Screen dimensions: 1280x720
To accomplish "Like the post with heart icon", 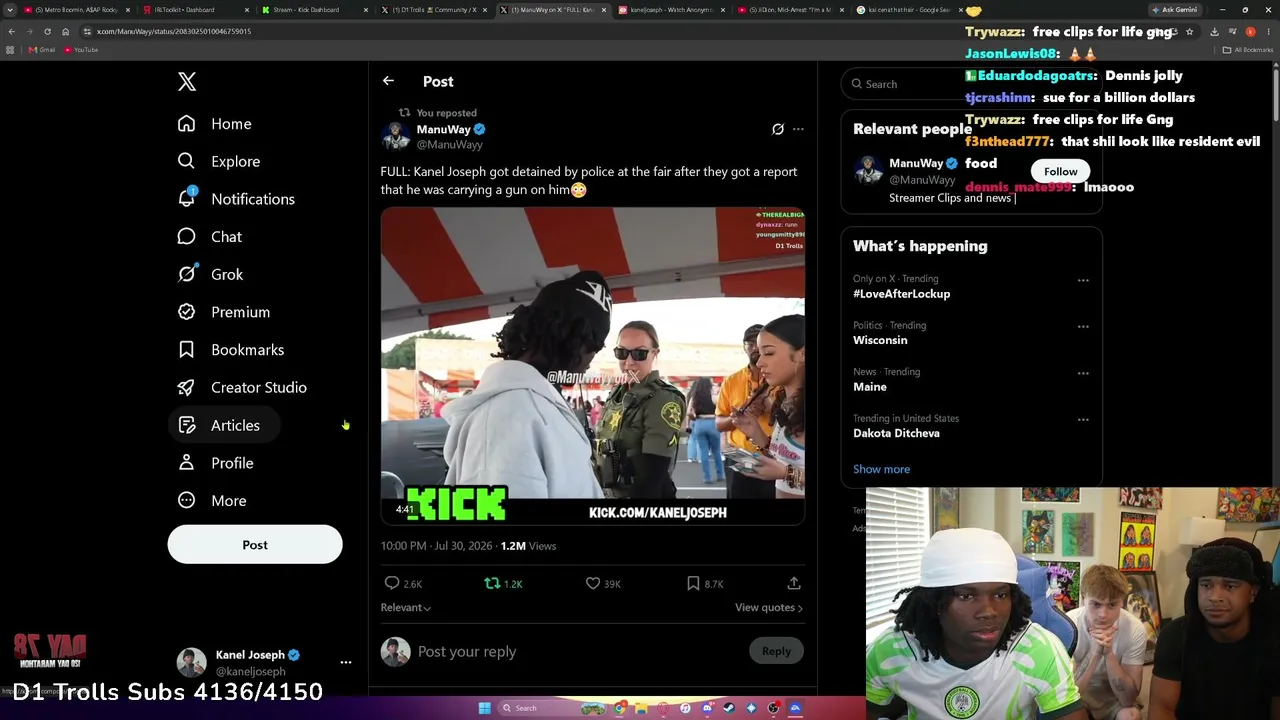I will coord(593,583).
